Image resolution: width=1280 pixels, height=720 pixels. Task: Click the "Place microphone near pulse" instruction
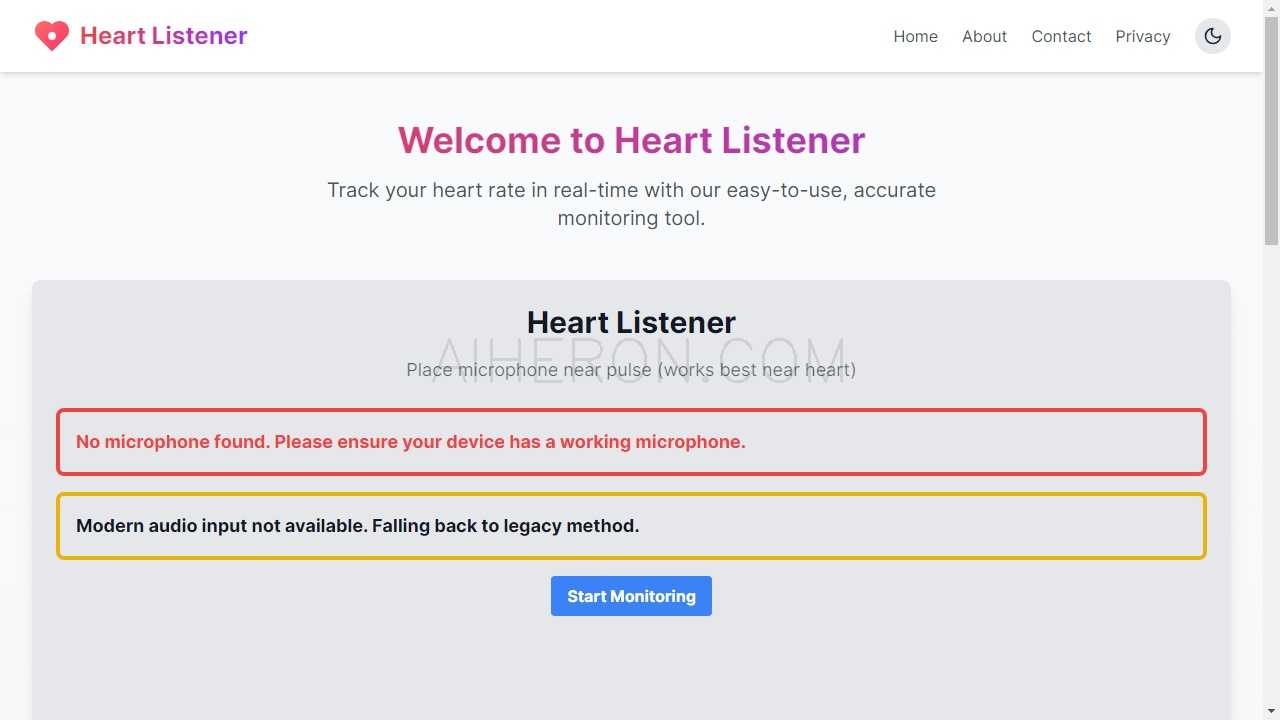click(631, 371)
